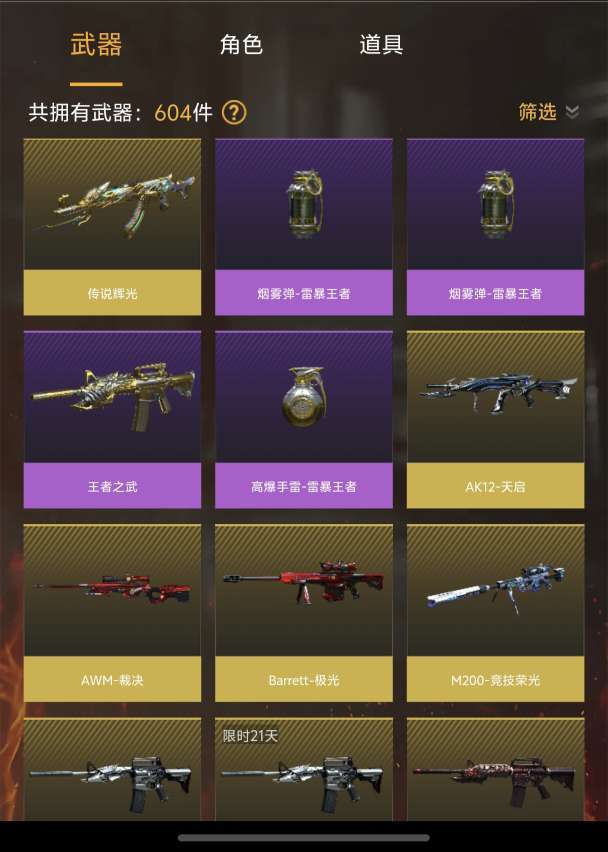This screenshot has height=852, width=608.
Task: Switch to the 道具 tab
Action: 381,44
